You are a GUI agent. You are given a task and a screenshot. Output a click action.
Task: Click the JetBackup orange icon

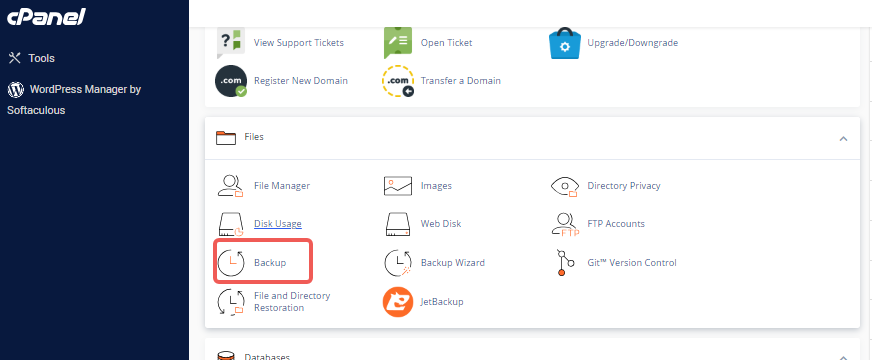click(x=398, y=302)
